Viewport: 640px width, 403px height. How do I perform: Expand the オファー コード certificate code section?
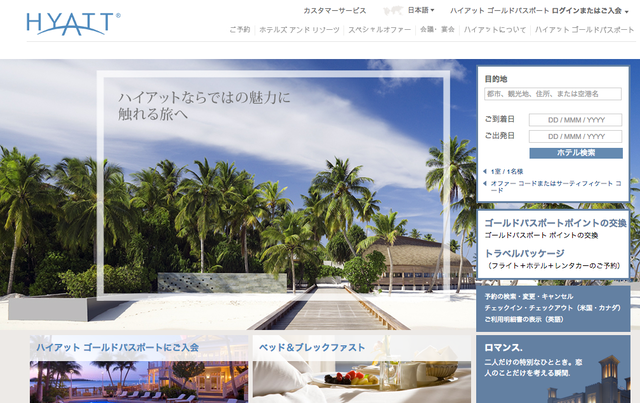(552, 187)
